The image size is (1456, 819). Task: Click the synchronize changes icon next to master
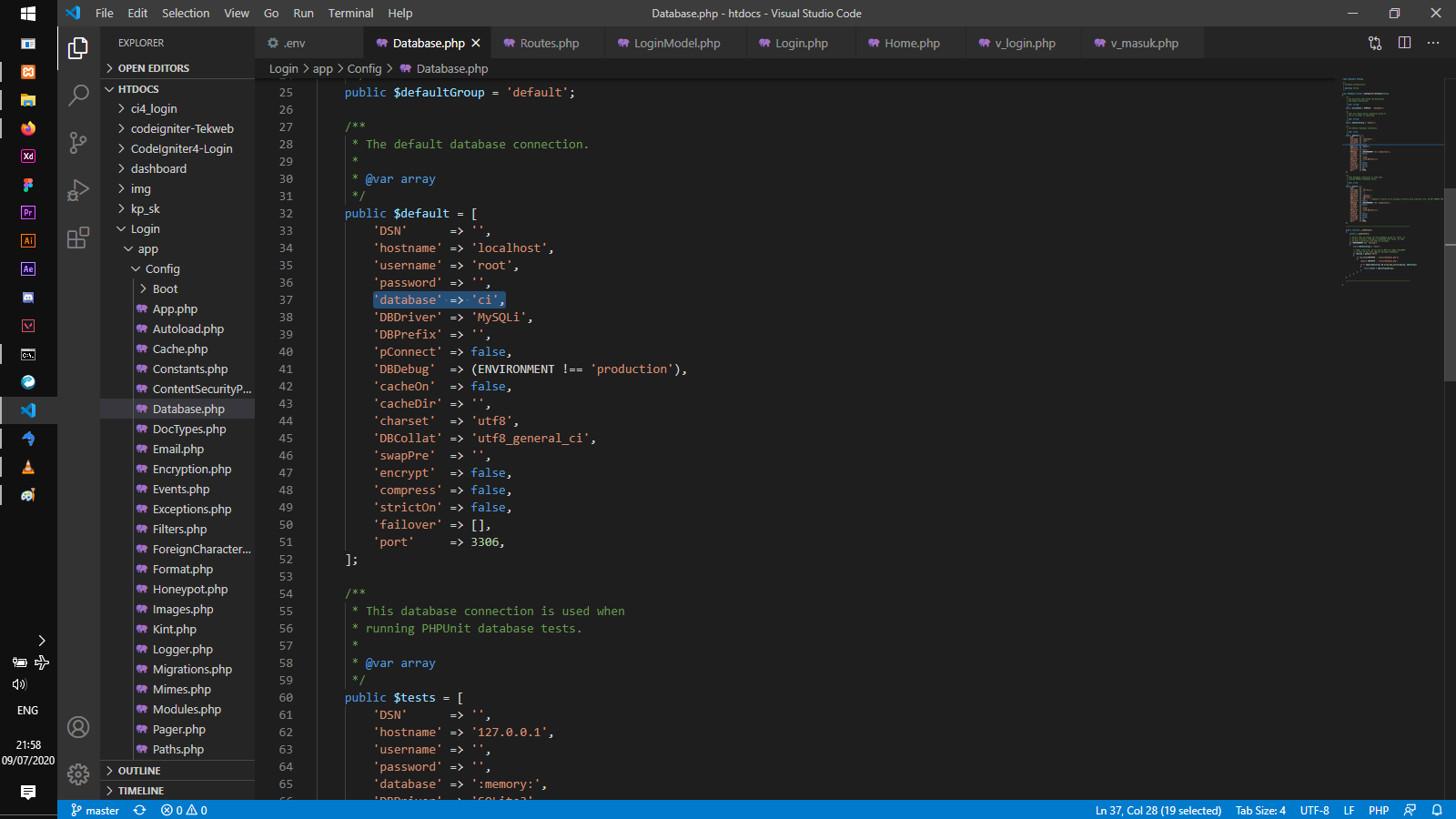pos(139,810)
